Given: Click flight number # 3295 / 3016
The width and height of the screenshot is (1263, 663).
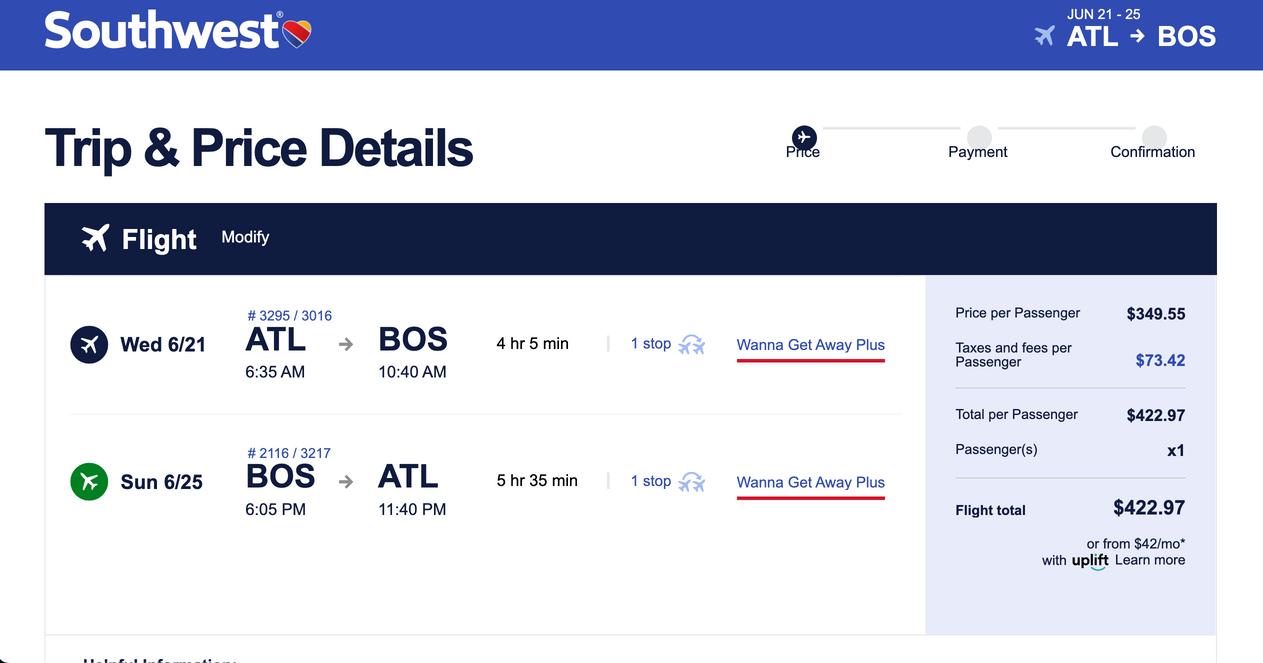Looking at the screenshot, I should (x=289, y=316).
